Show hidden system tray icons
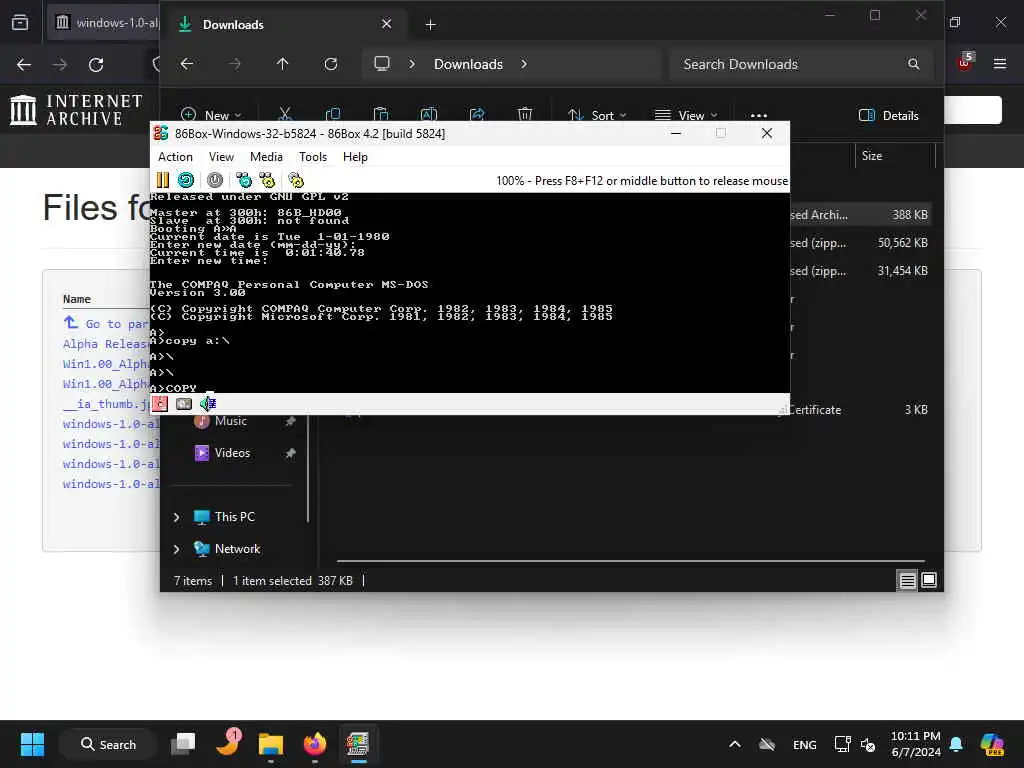 735,744
